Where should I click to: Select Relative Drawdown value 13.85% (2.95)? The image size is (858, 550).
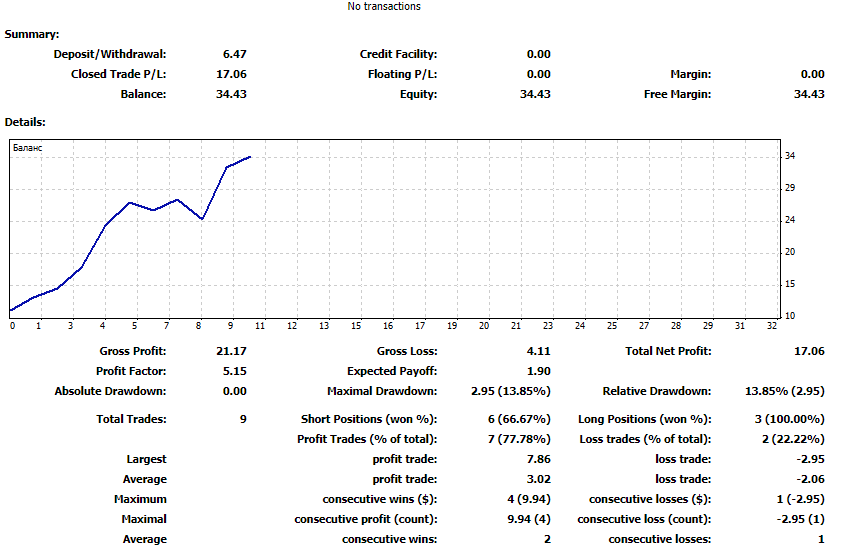point(785,391)
